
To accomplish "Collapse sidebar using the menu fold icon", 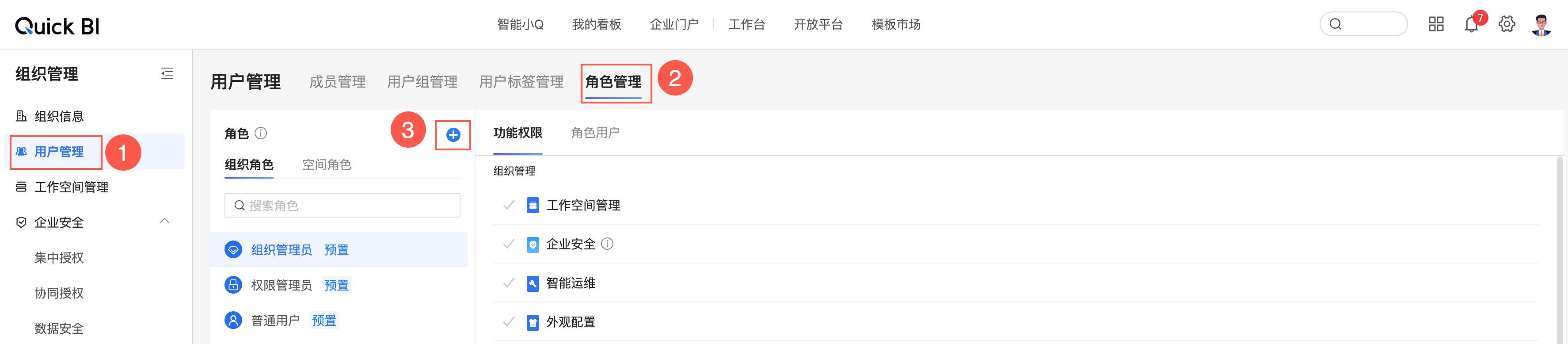I will [x=167, y=74].
